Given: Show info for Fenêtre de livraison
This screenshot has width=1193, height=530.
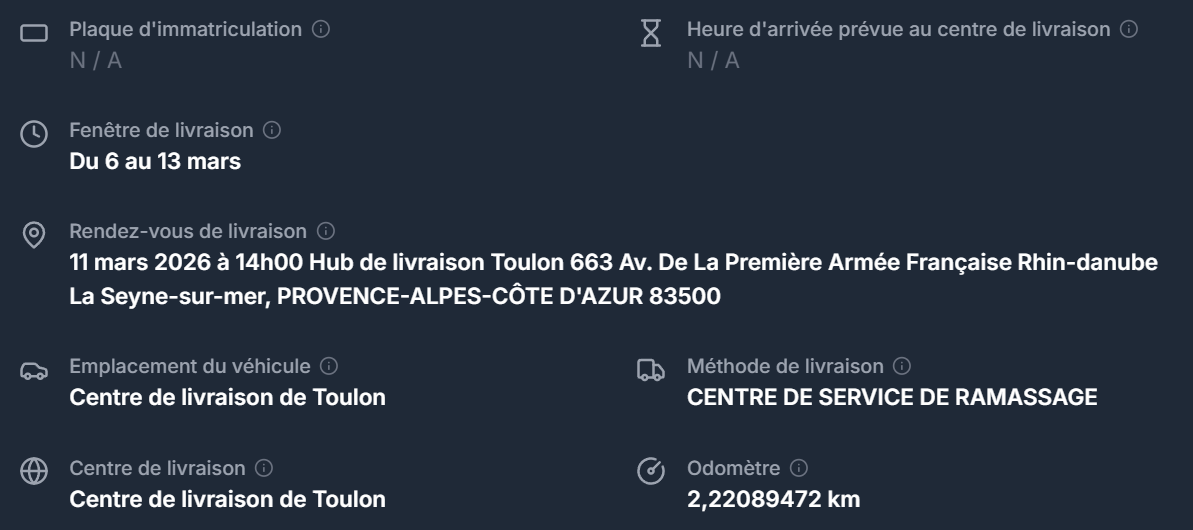Looking at the screenshot, I should point(271,130).
